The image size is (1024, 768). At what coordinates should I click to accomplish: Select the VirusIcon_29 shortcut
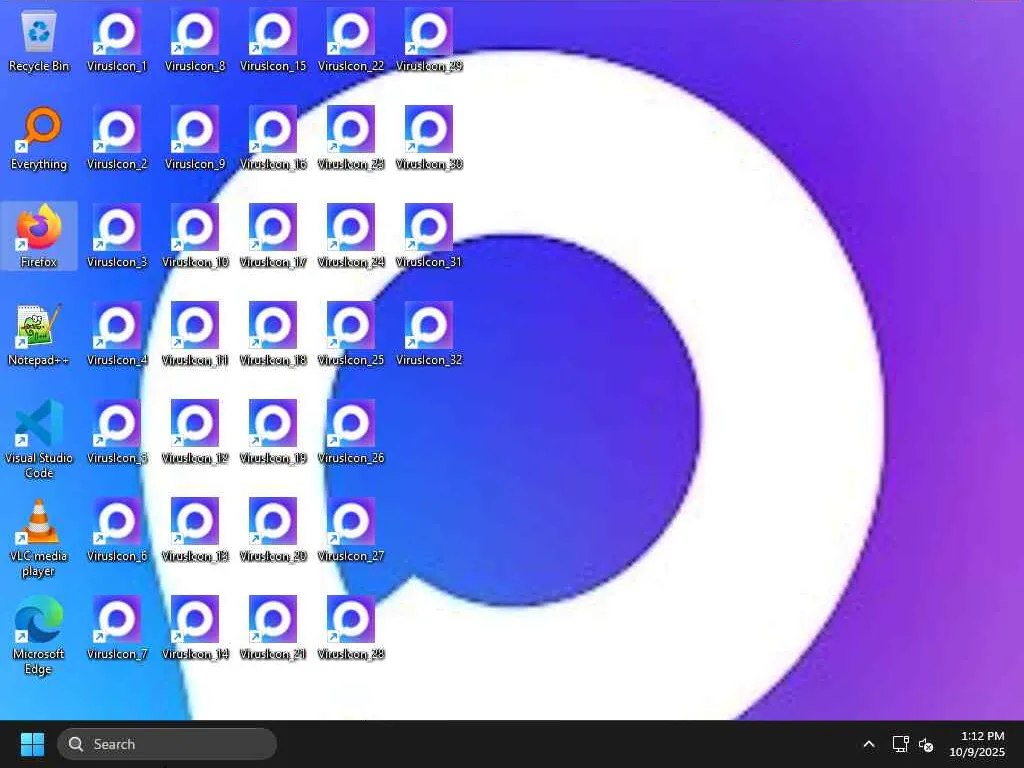[x=429, y=40]
